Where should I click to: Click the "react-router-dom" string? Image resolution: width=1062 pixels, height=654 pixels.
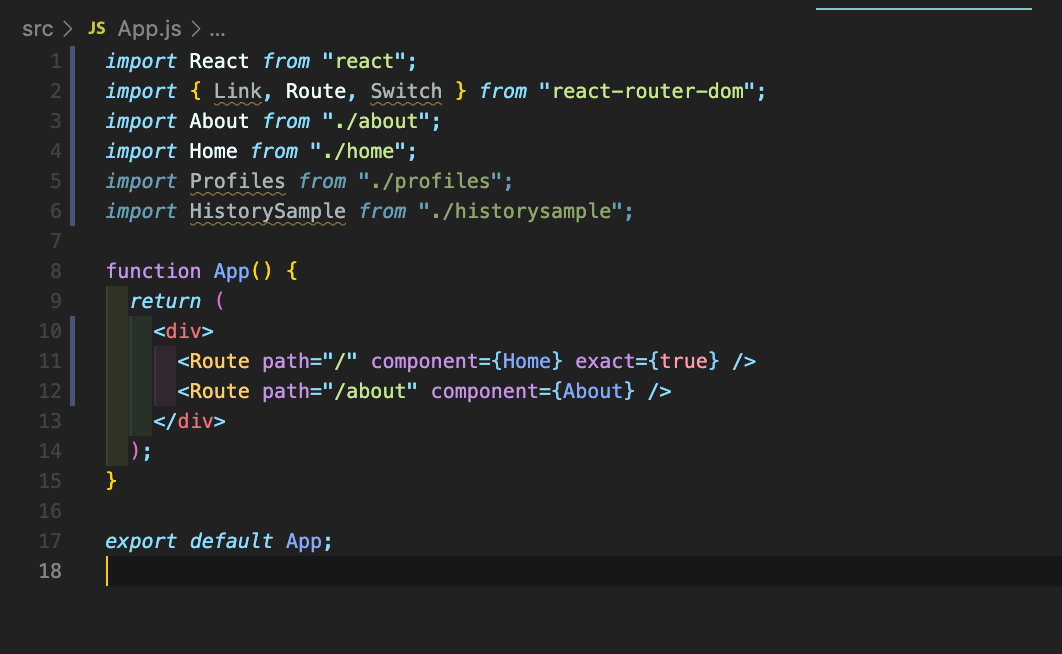click(x=647, y=91)
